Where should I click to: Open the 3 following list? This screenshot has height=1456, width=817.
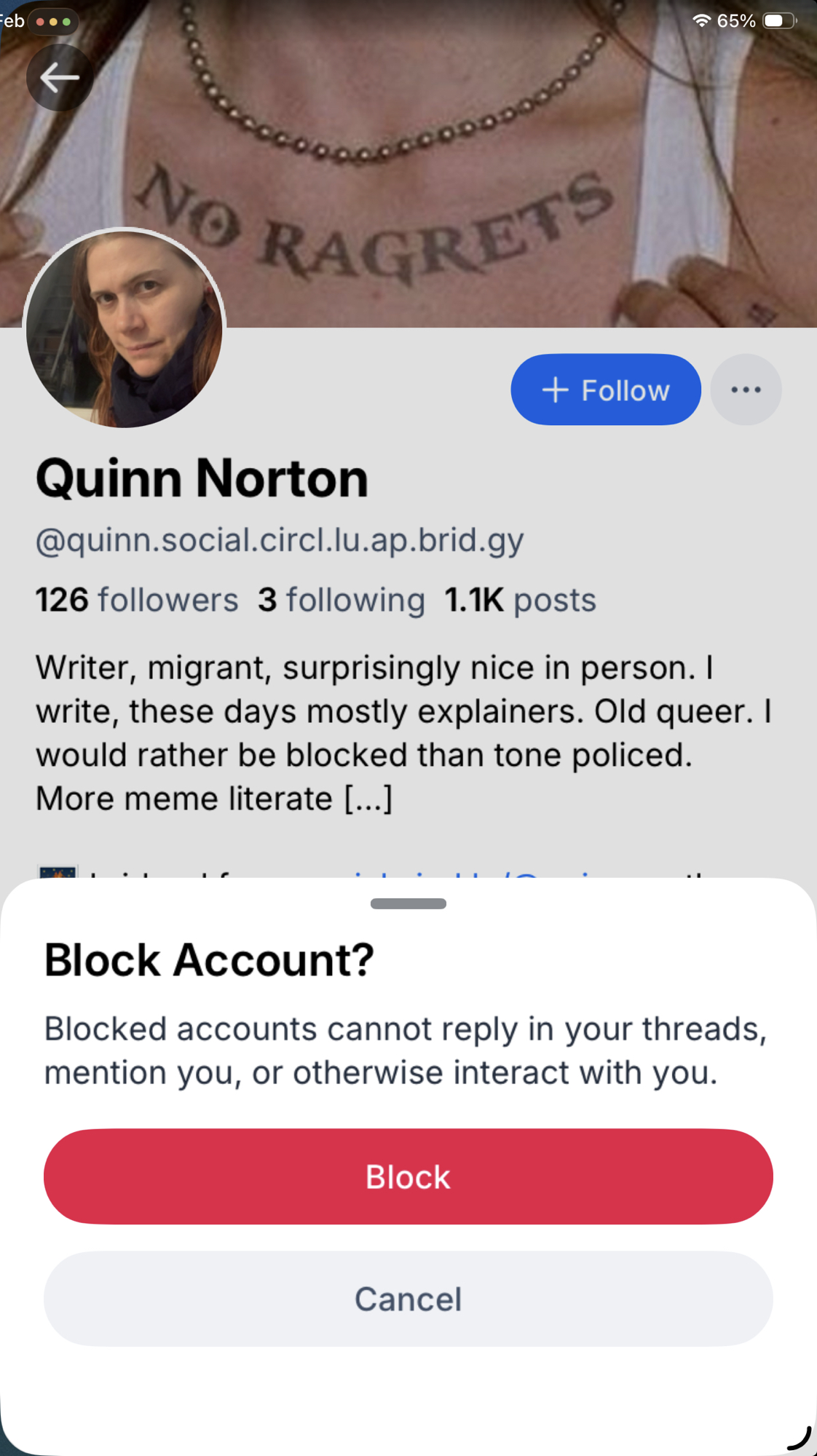(341, 600)
